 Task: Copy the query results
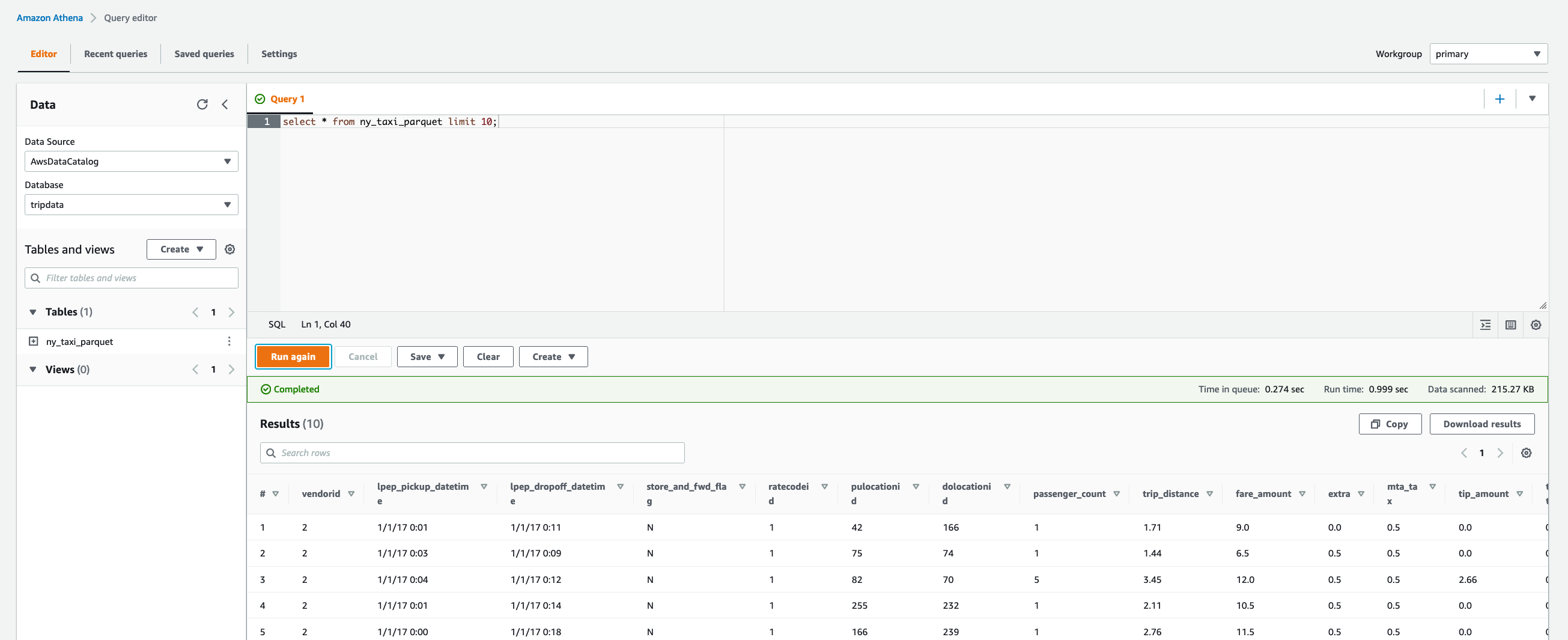click(1390, 424)
